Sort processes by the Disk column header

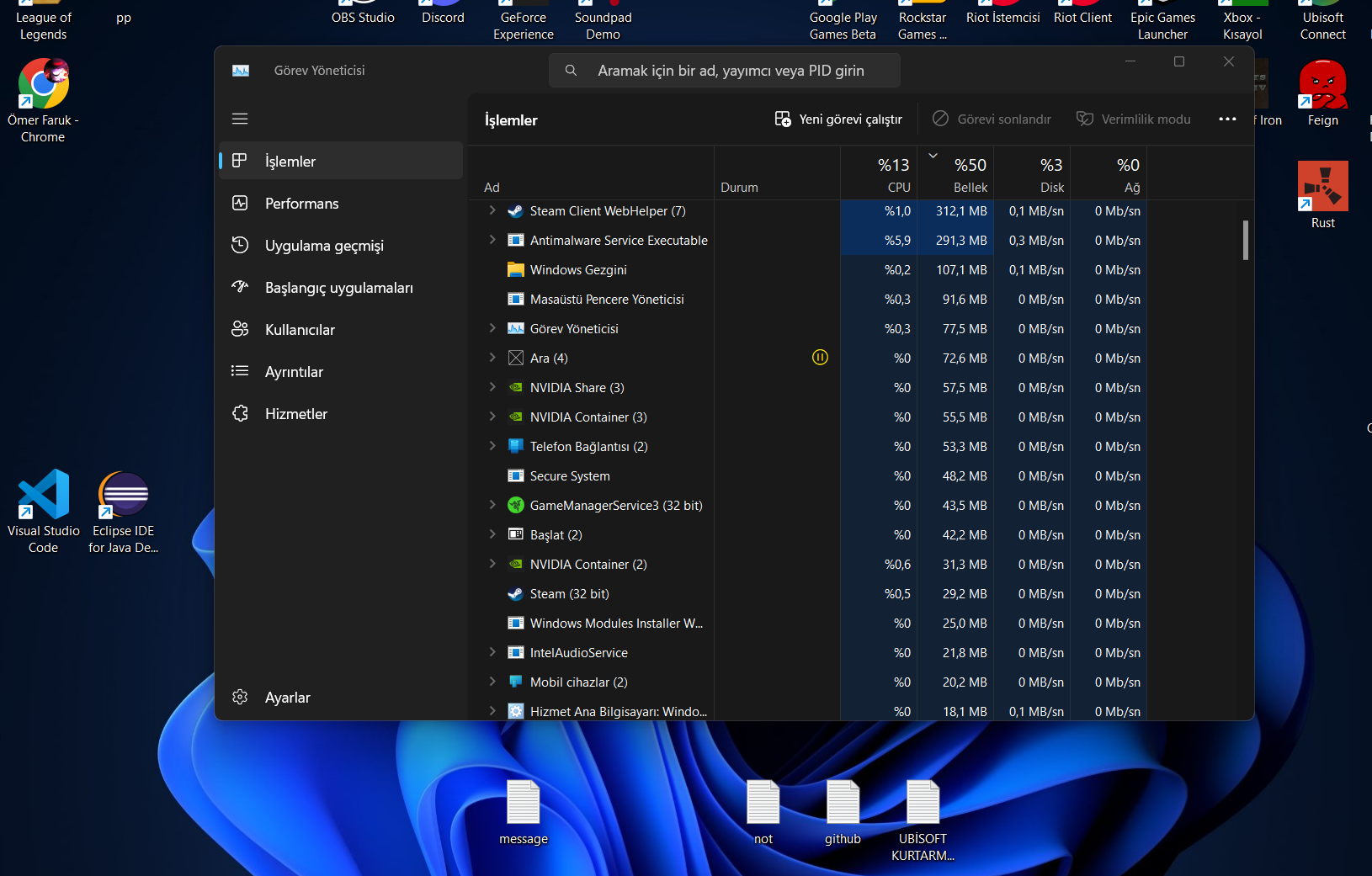[x=1032, y=173]
